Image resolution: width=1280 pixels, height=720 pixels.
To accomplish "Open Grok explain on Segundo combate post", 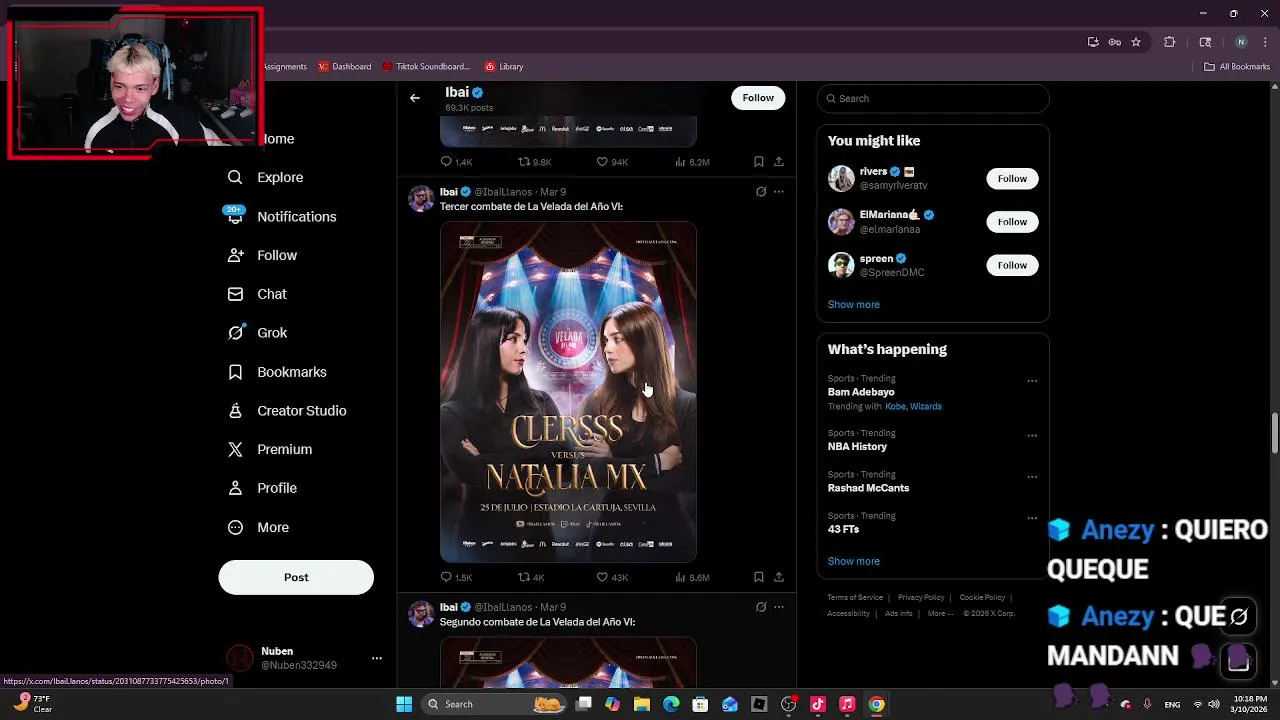I will click(x=761, y=607).
